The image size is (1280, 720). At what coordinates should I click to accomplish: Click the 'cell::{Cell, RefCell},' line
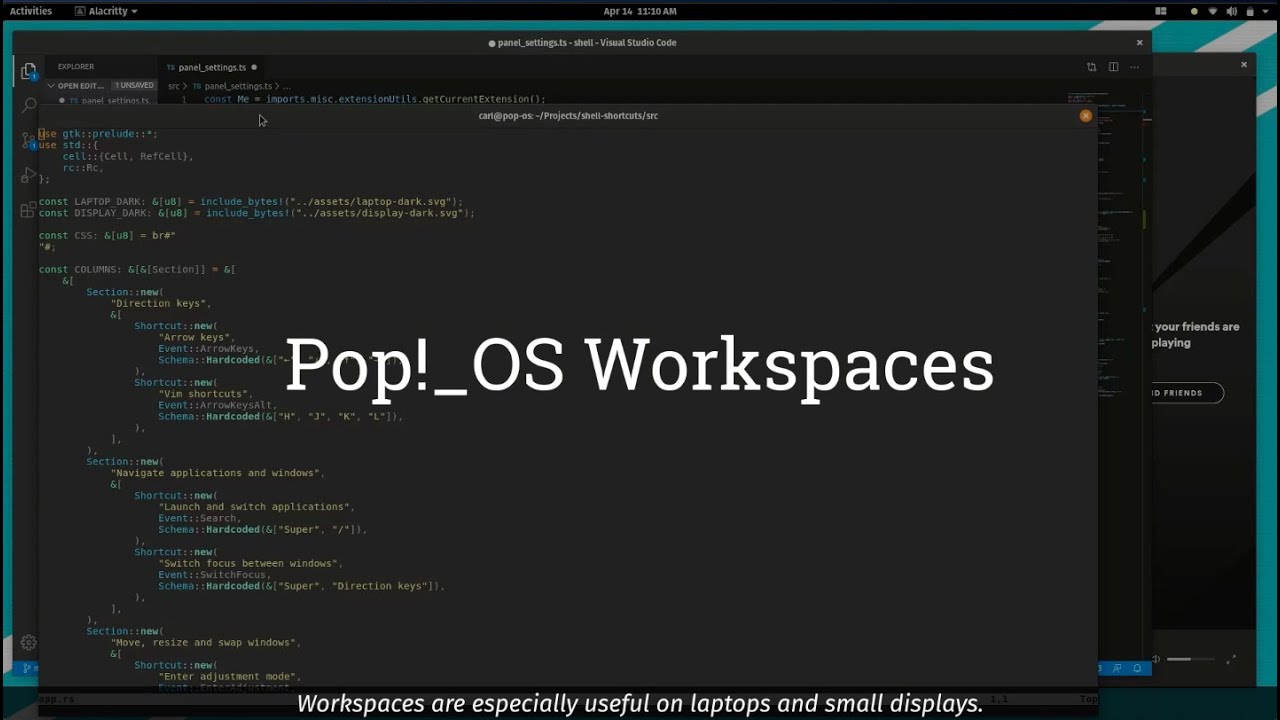128,157
